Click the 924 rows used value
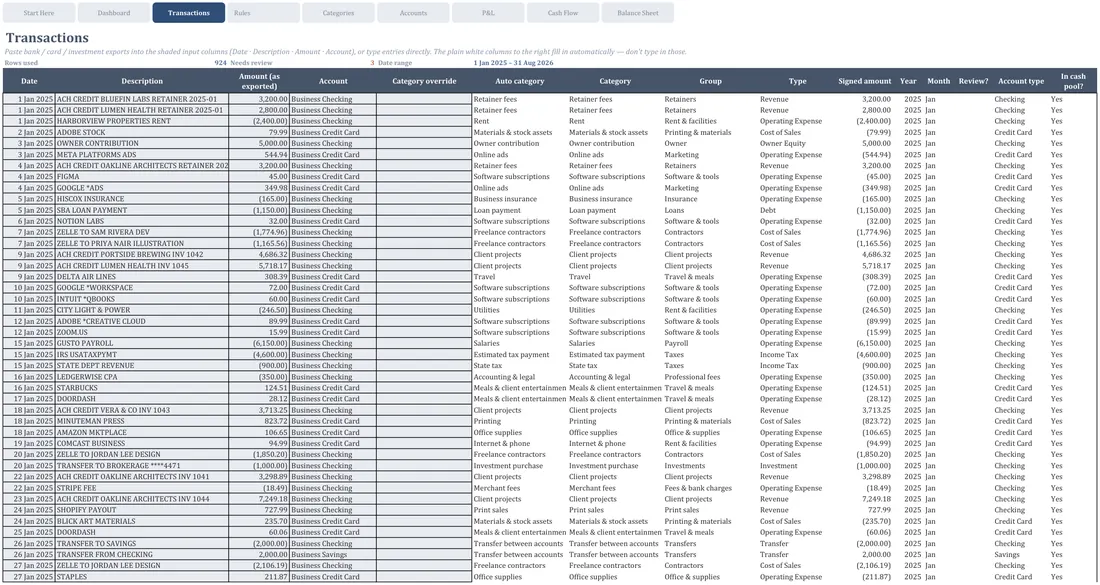 220,63
